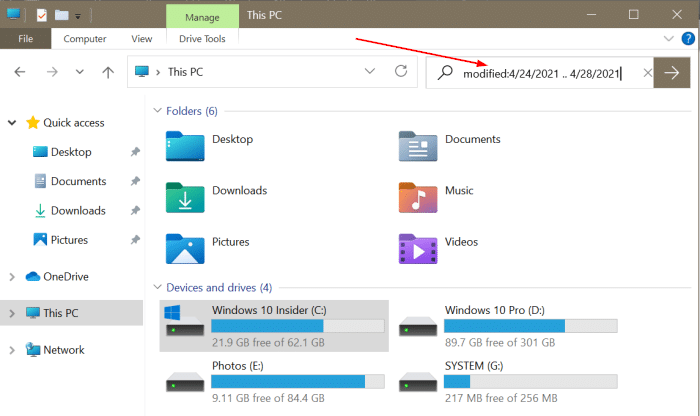Select the Music folder icon

pos(418,197)
